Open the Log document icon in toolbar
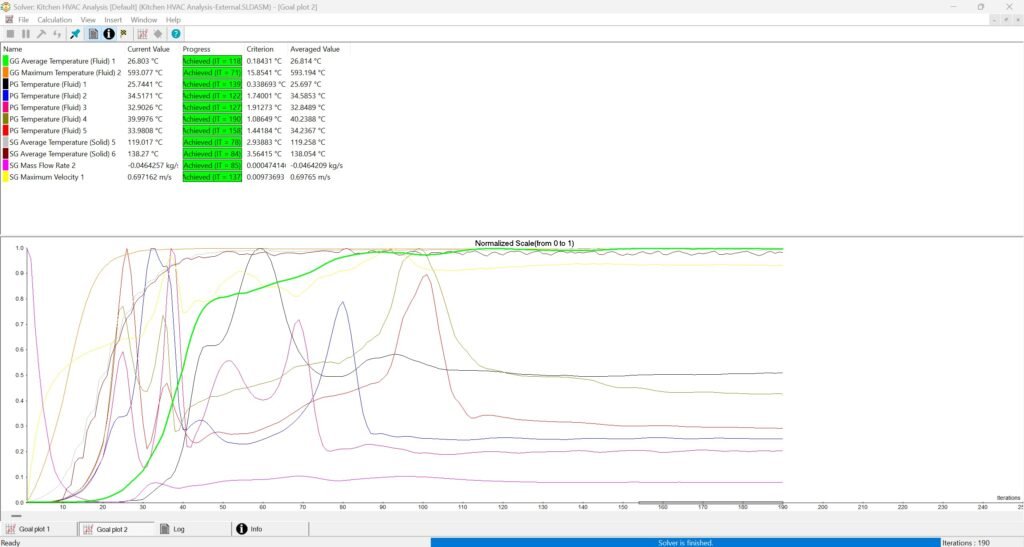The width and height of the screenshot is (1024, 547). point(93,34)
